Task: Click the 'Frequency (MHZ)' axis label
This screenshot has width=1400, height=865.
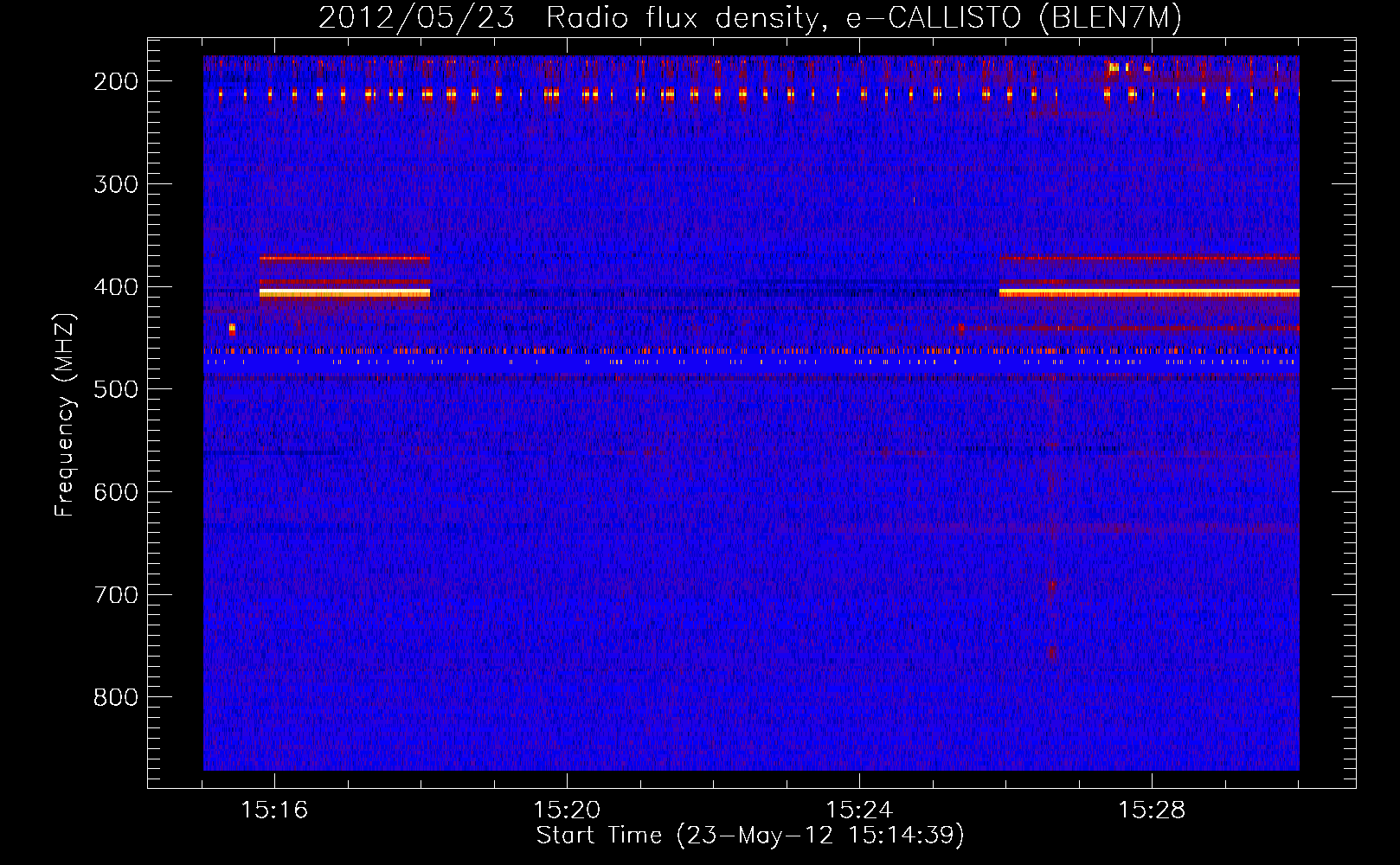Action: pyautogui.click(x=65, y=415)
